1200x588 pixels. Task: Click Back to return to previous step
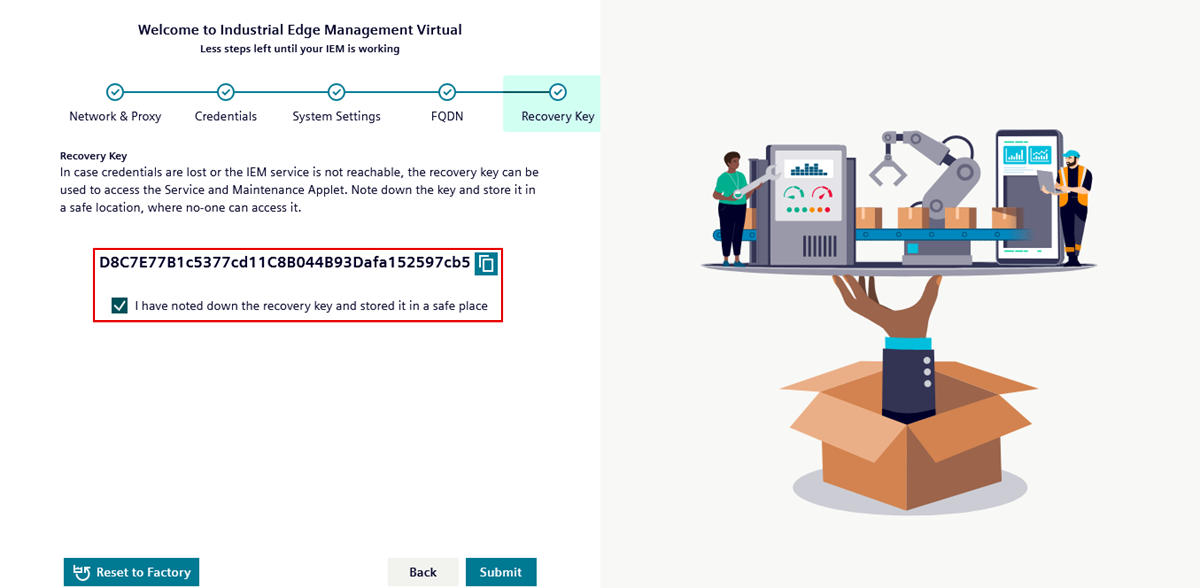pyautogui.click(x=423, y=572)
